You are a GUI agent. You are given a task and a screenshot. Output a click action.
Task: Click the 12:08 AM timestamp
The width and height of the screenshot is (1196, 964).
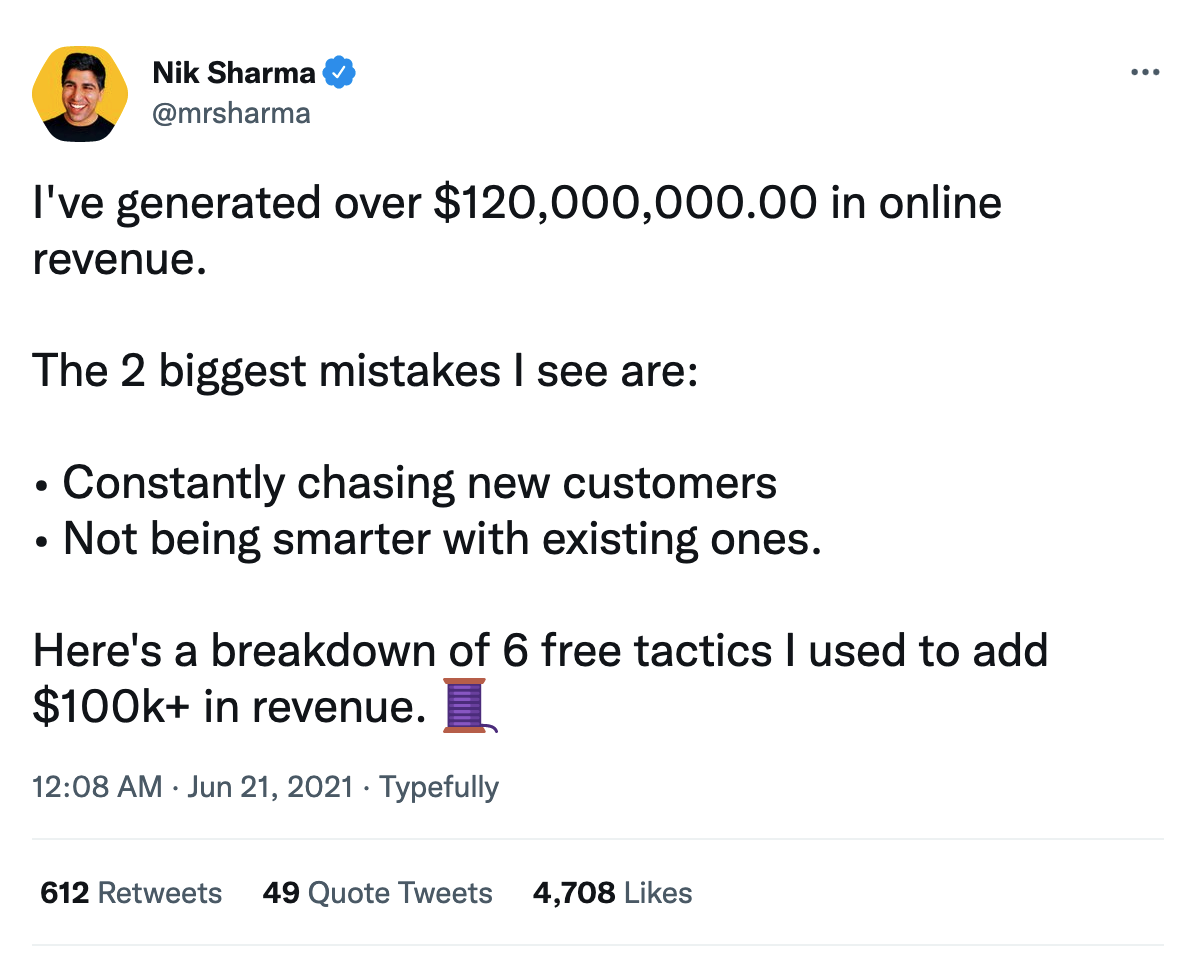(x=97, y=787)
